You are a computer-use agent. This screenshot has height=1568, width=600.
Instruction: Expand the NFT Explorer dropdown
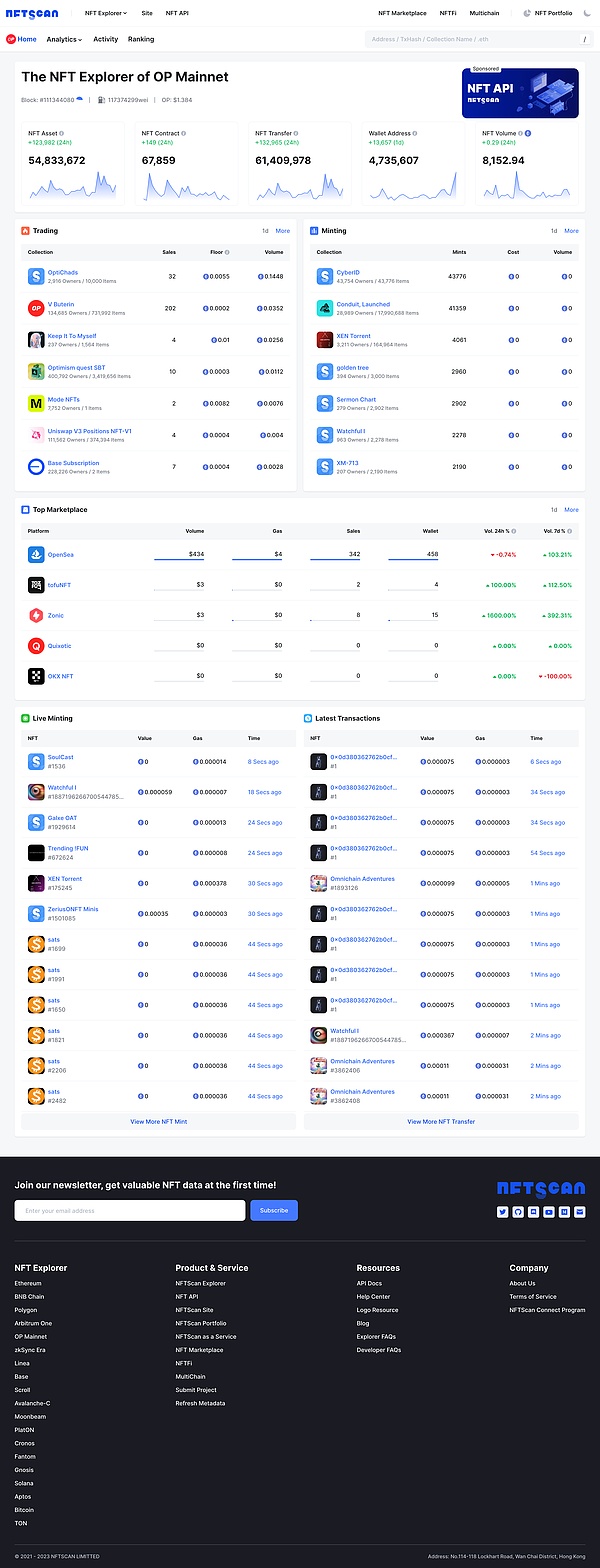coord(105,13)
